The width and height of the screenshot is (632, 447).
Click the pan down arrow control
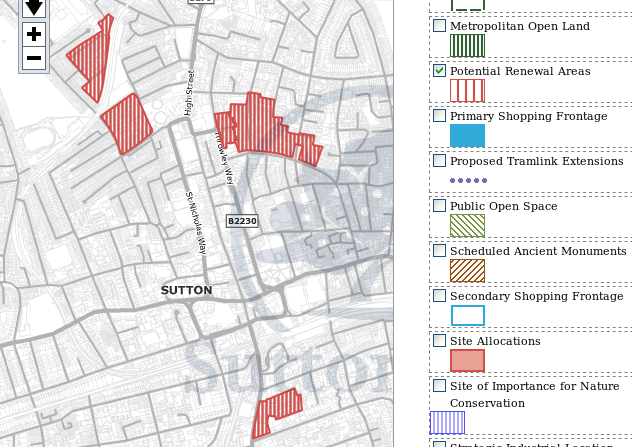pyautogui.click(x=34, y=8)
